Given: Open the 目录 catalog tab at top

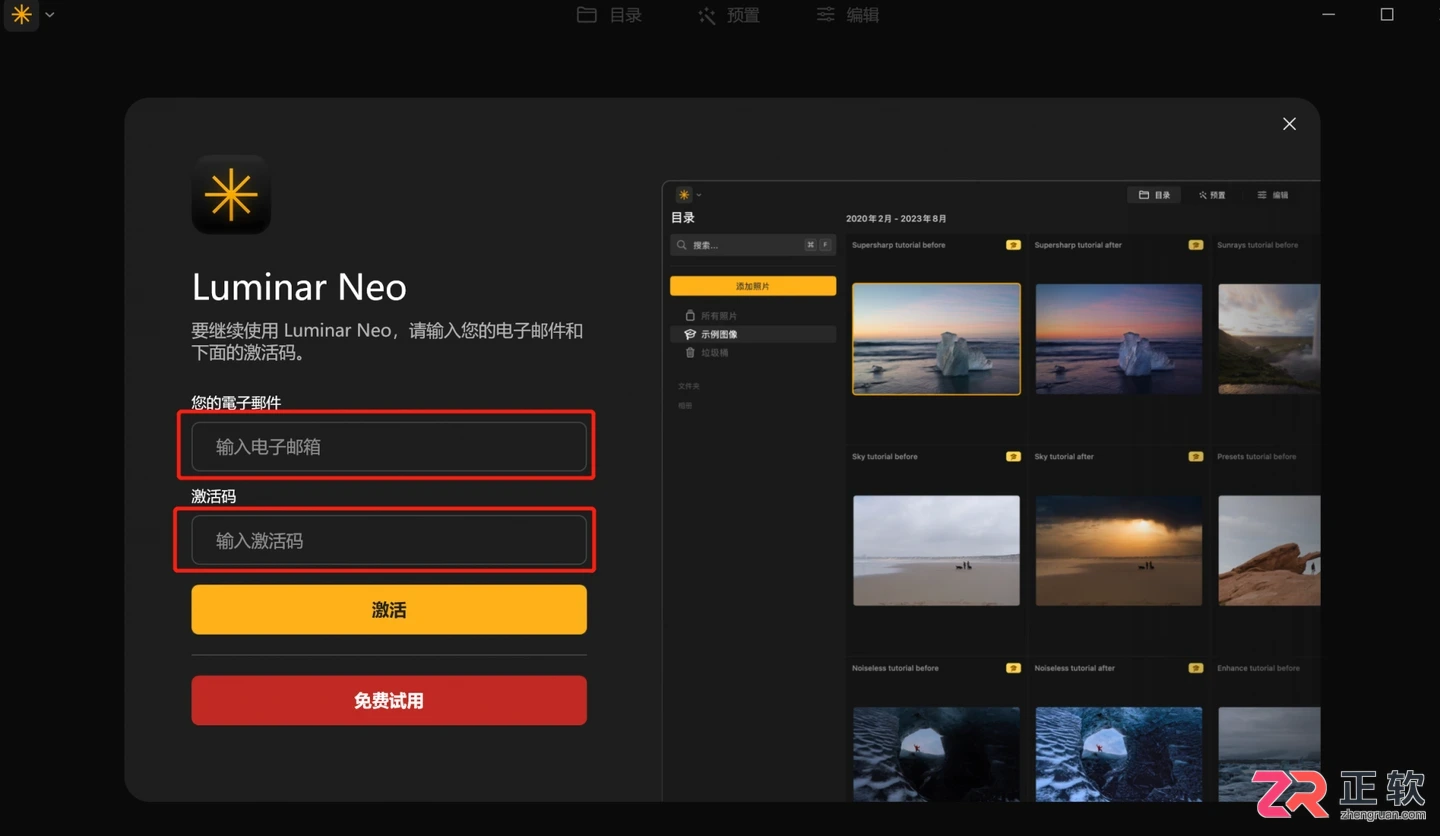Looking at the screenshot, I should pyautogui.click(x=610, y=15).
